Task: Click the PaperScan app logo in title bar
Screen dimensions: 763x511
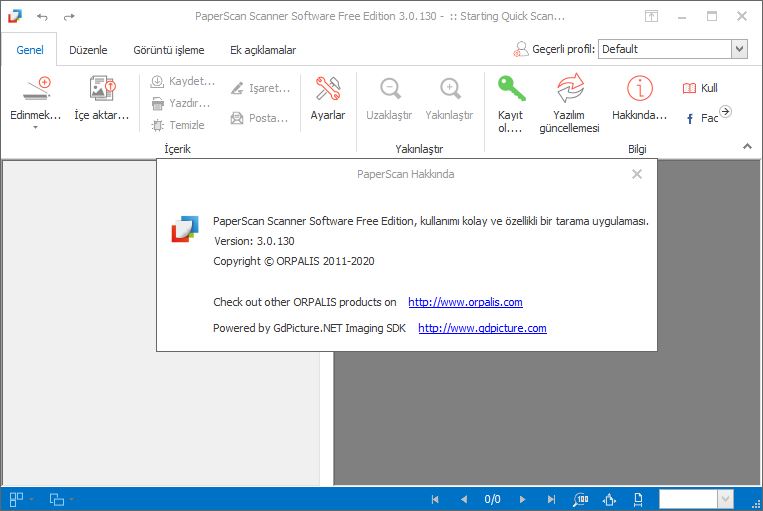Action: (15, 16)
